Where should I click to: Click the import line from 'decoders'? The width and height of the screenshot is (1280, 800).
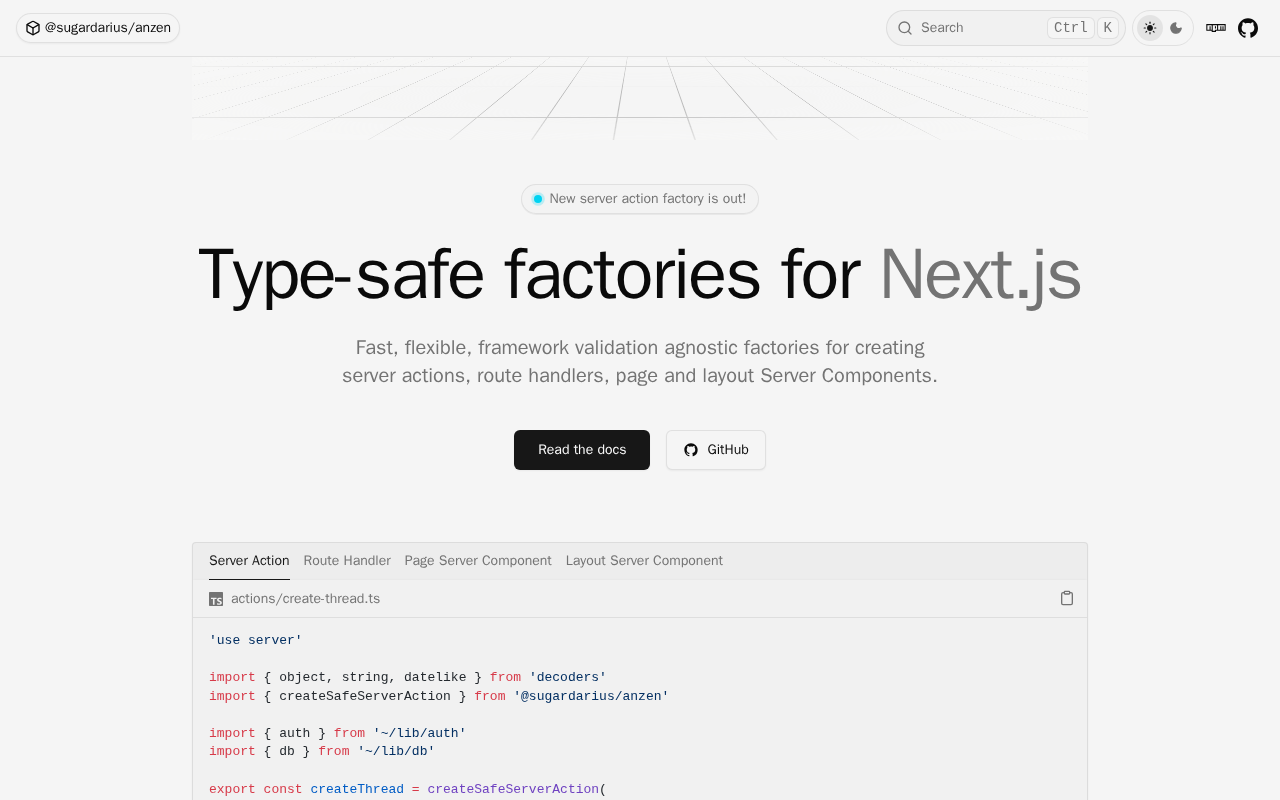point(408,677)
